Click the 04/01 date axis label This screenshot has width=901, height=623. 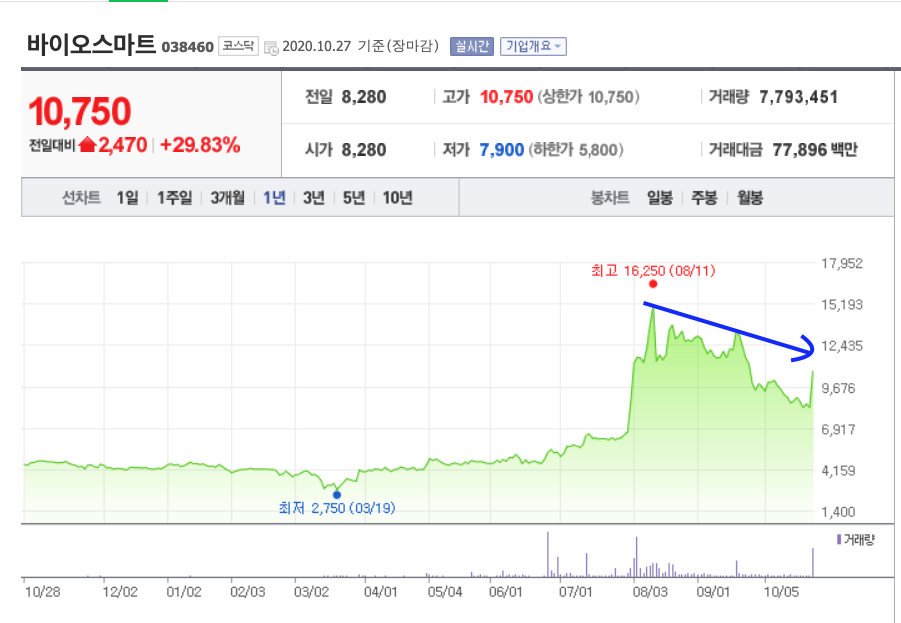click(380, 592)
